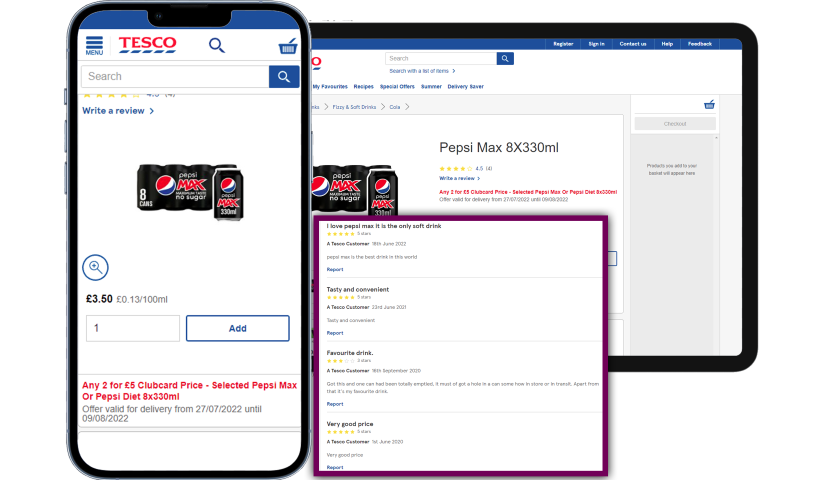Image resolution: width=823 pixels, height=480 pixels.
Task: Click the 'Tasty and convenient' review heading
Action: click(x=358, y=290)
